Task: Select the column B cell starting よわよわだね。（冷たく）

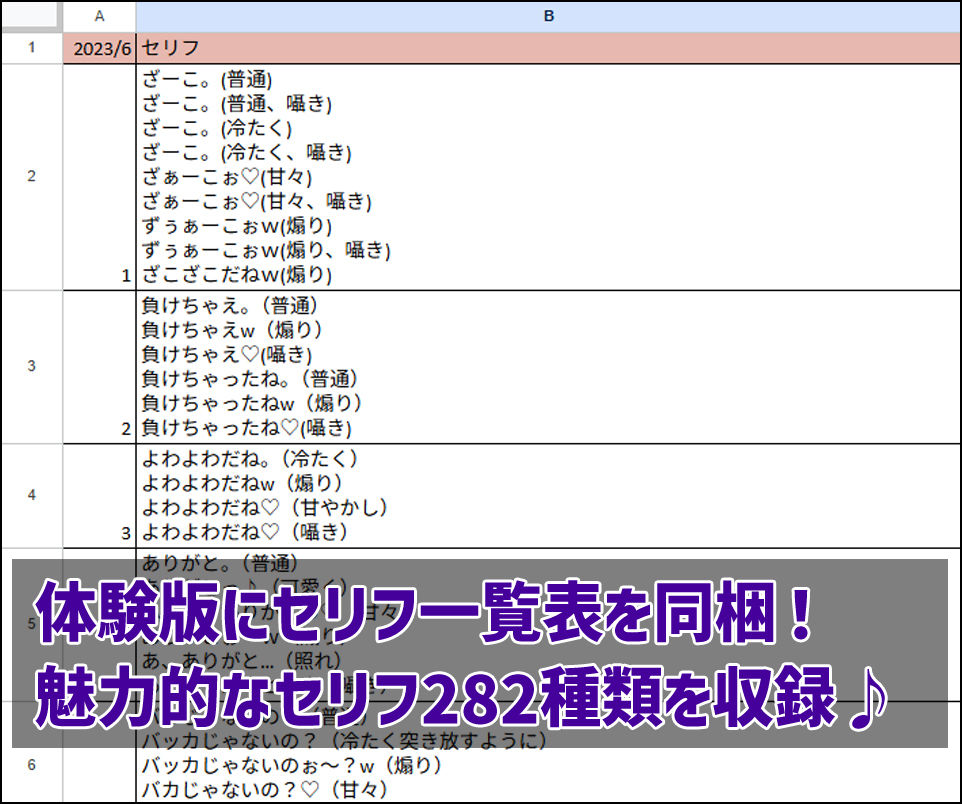Action: click(548, 495)
